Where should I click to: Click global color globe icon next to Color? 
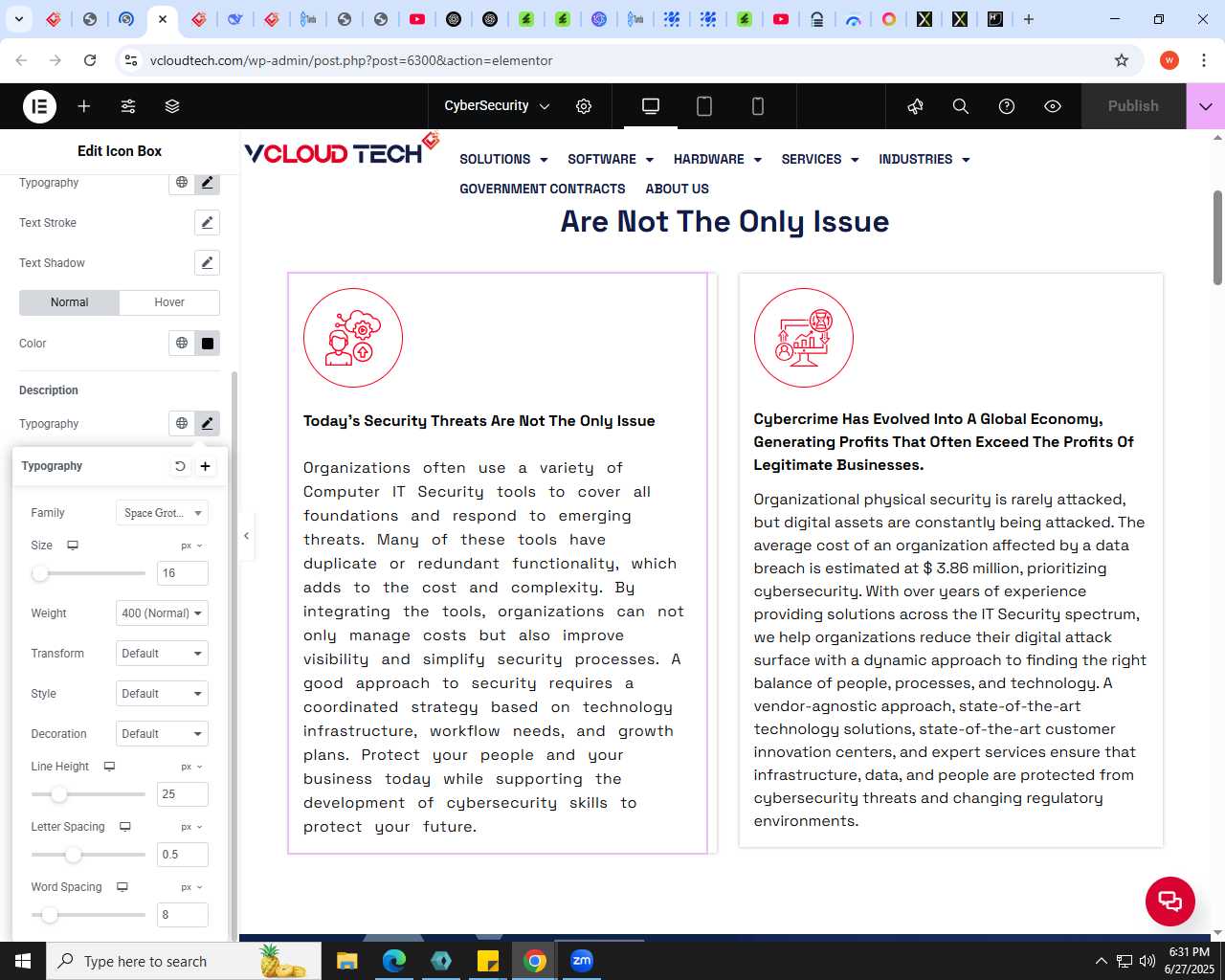pos(182,344)
